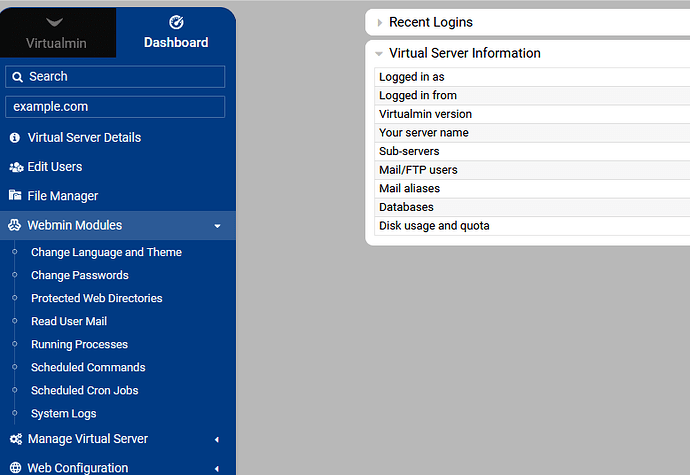Click the Manage Virtual Server gears icon
The width and height of the screenshot is (690, 475).
click(x=15, y=439)
